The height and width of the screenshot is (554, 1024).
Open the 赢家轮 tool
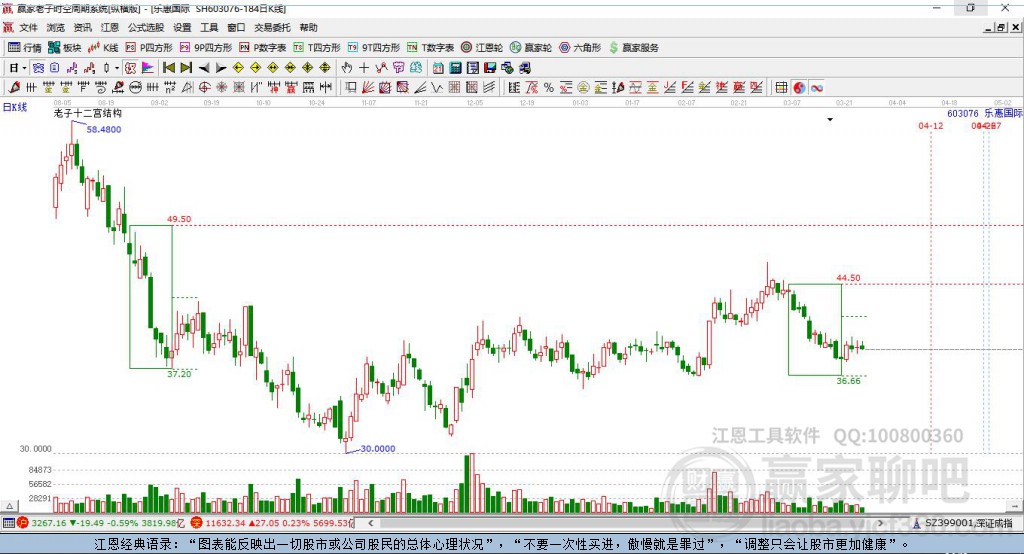pos(531,48)
